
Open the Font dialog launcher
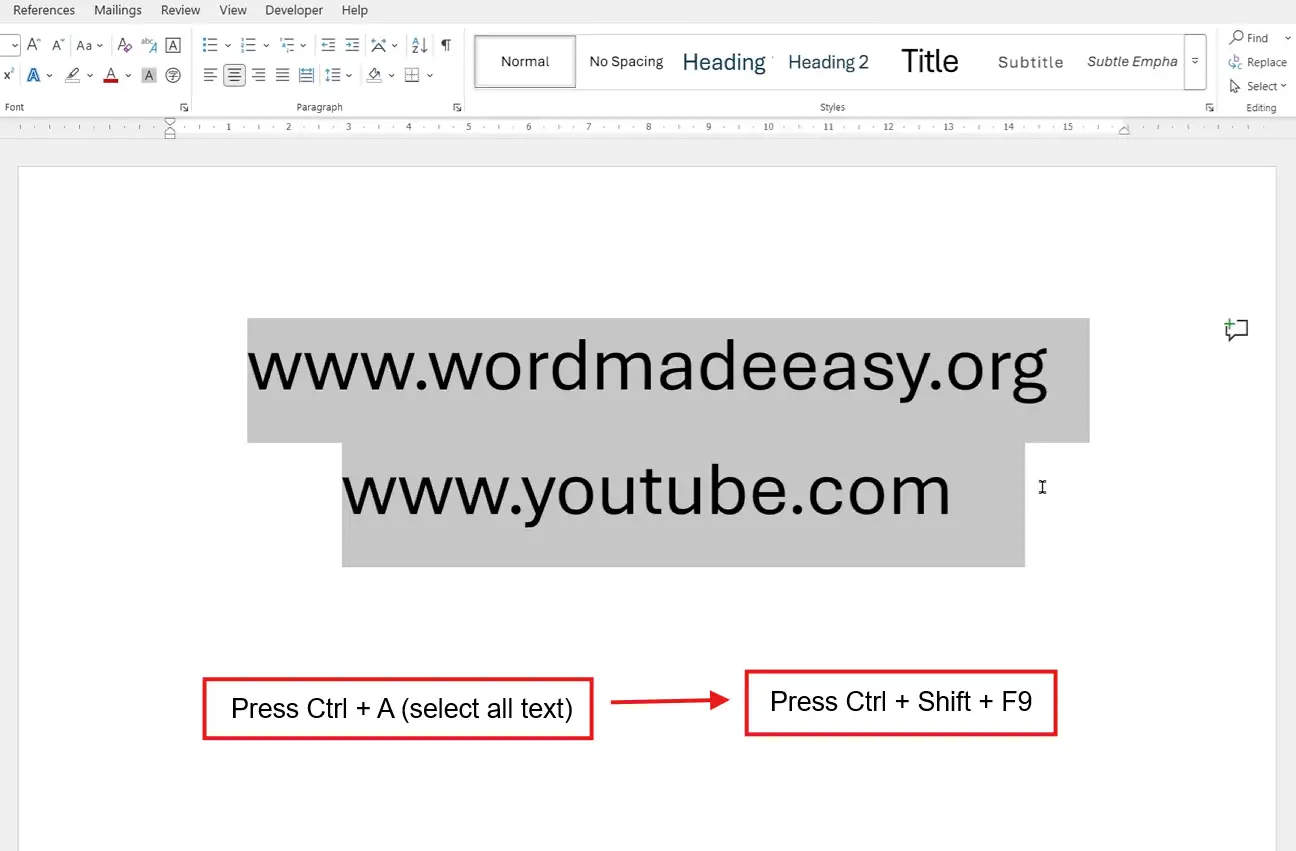coord(184,107)
